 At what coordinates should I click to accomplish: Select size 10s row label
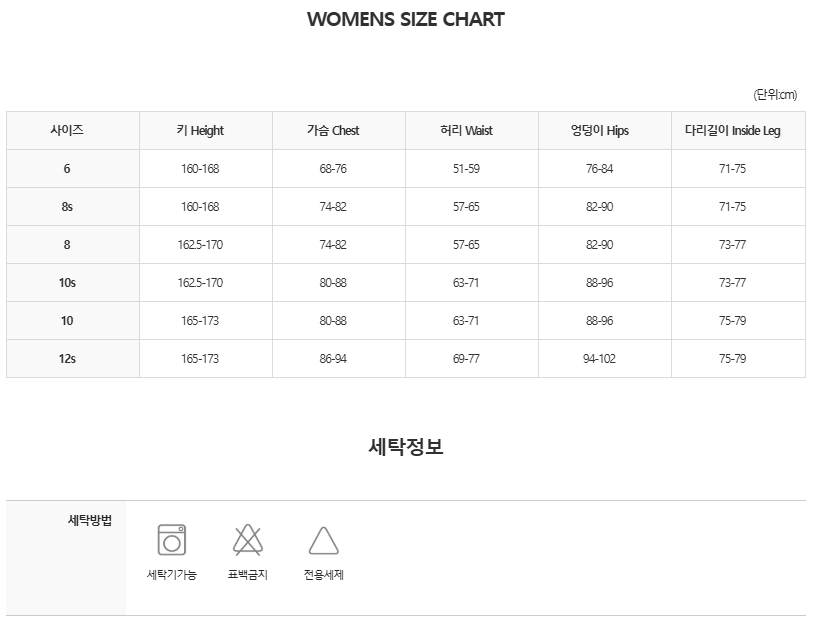pyautogui.click(x=67, y=283)
